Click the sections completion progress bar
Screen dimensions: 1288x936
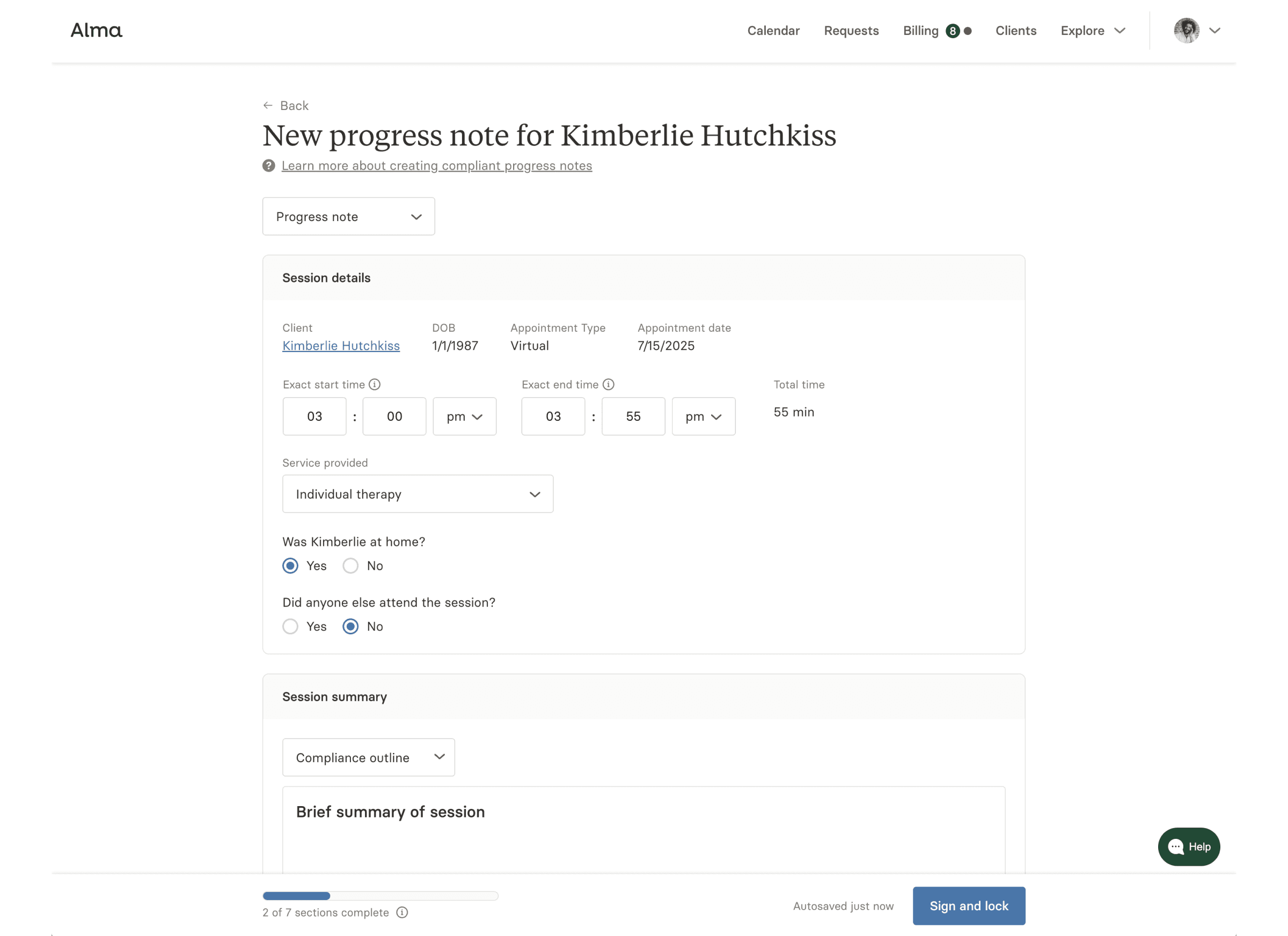[380, 896]
